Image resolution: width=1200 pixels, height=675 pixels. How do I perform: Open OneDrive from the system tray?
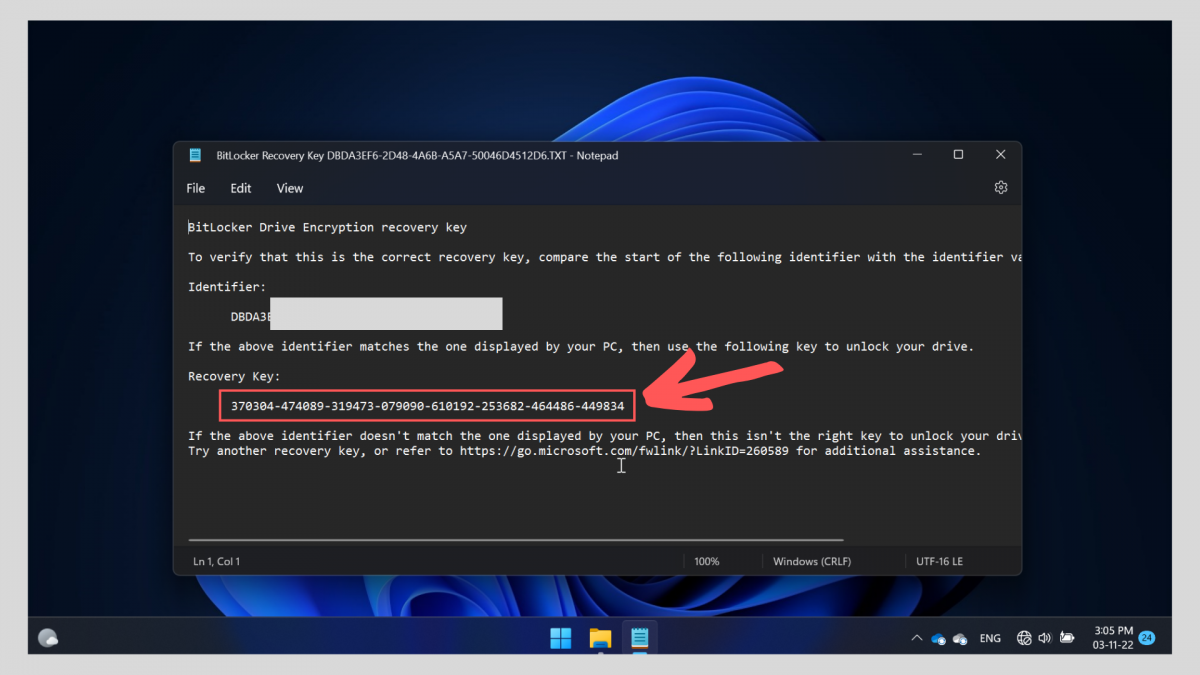tap(937, 637)
